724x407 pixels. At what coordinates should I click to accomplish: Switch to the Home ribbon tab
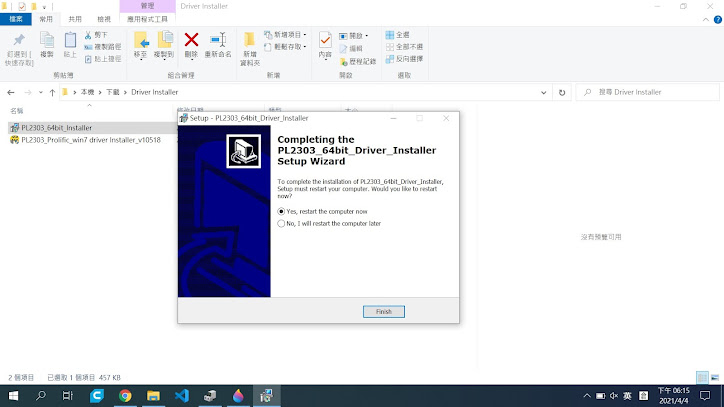46,19
